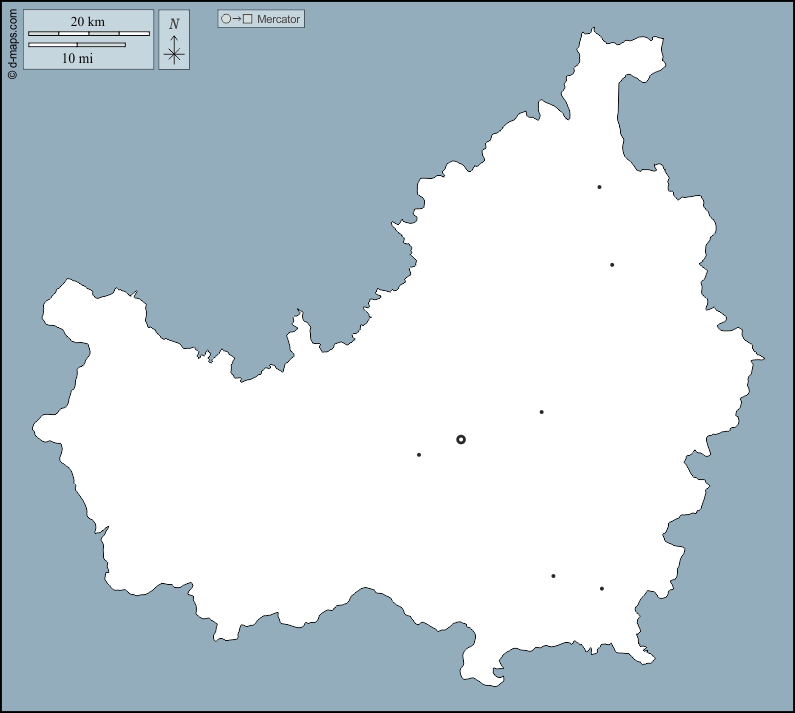The width and height of the screenshot is (795, 713).
Task: Click the Mercator projection label
Action: 278,19
